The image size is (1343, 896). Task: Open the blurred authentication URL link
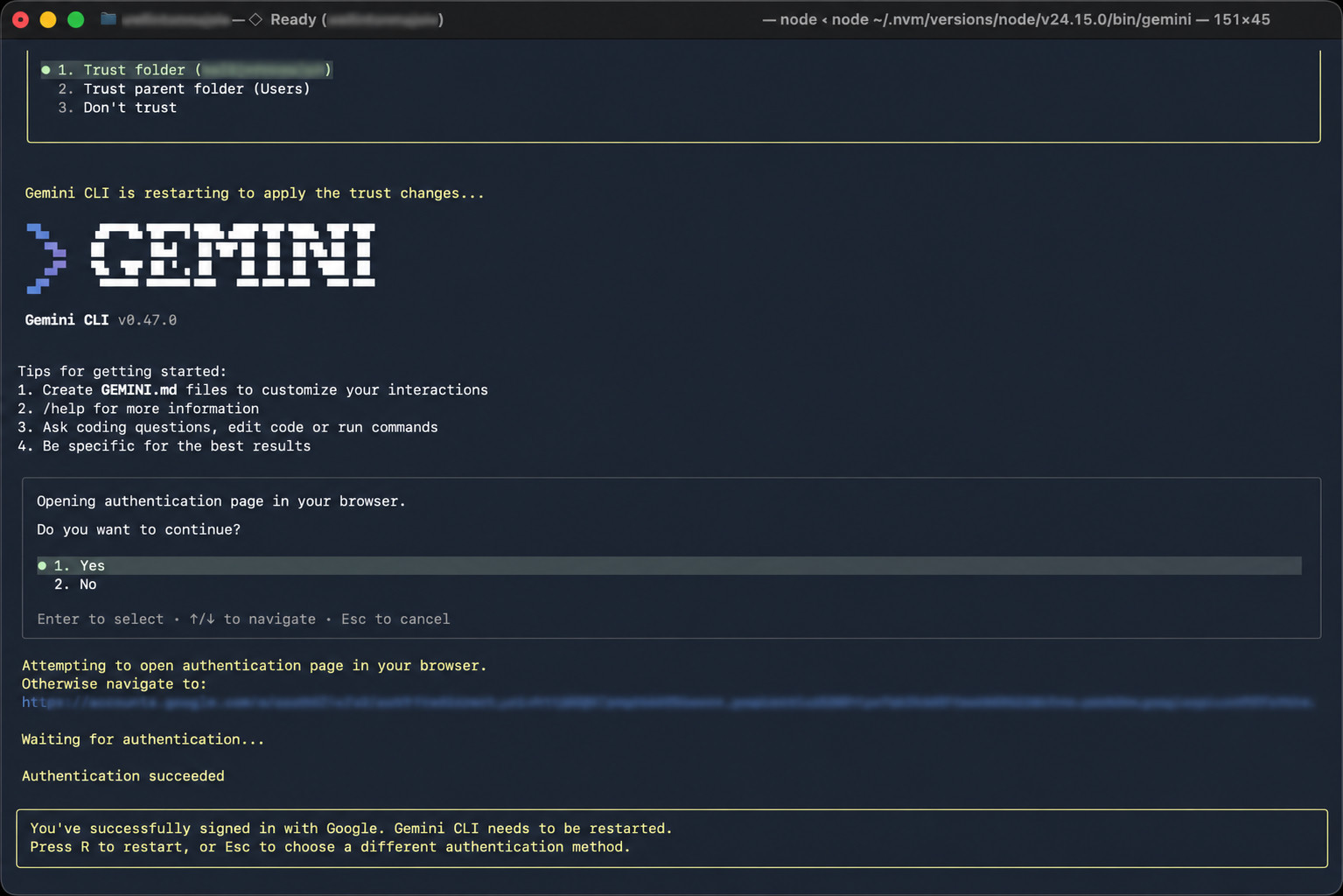667,703
